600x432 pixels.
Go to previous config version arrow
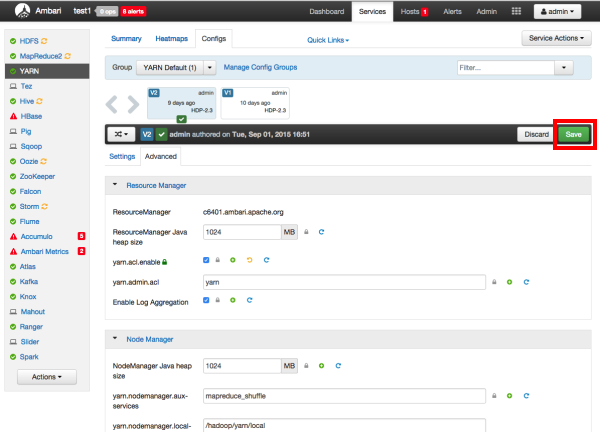(x=111, y=104)
